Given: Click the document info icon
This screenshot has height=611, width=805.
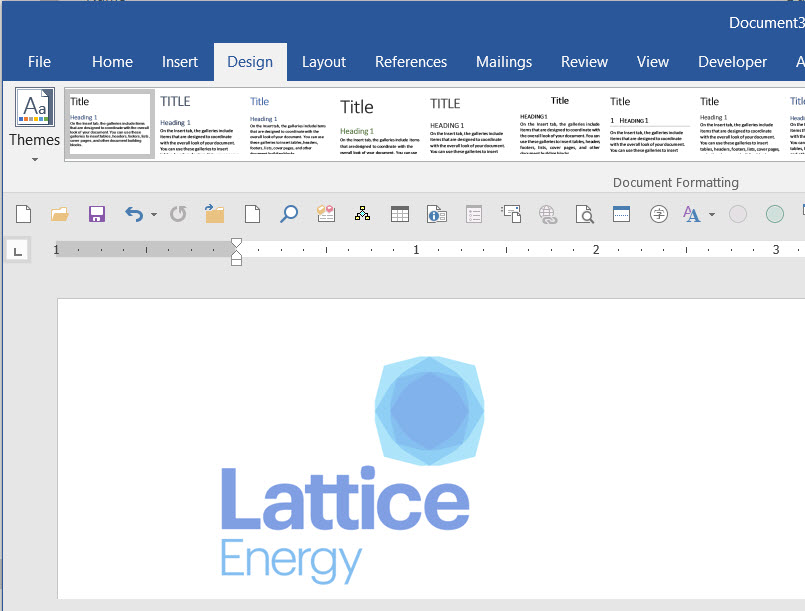Looking at the screenshot, I should (x=436, y=214).
